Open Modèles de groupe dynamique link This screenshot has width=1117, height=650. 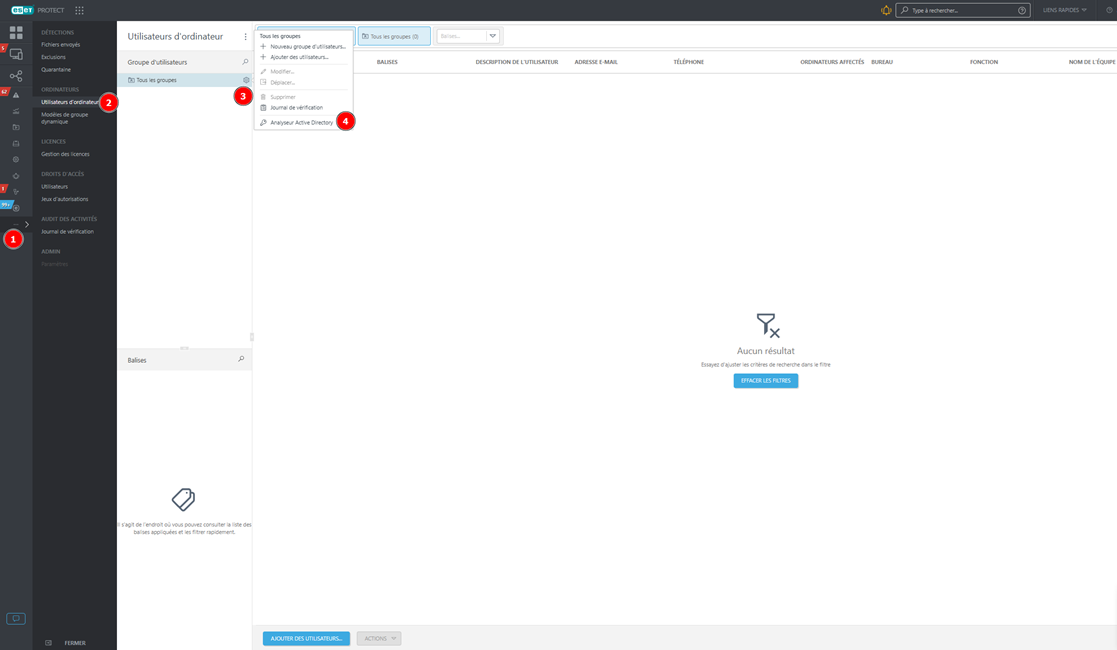click(x=65, y=118)
